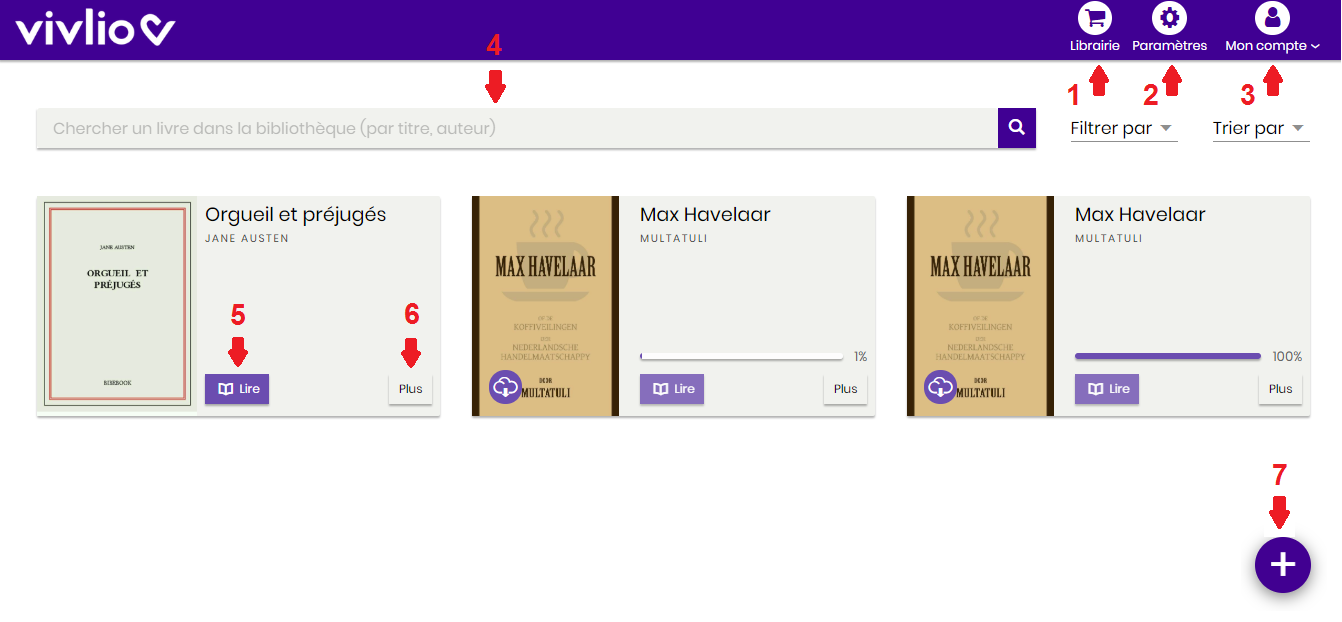The image size is (1342, 622).
Task: Expand the Trier par dropdown
Action: (1261, 128)
